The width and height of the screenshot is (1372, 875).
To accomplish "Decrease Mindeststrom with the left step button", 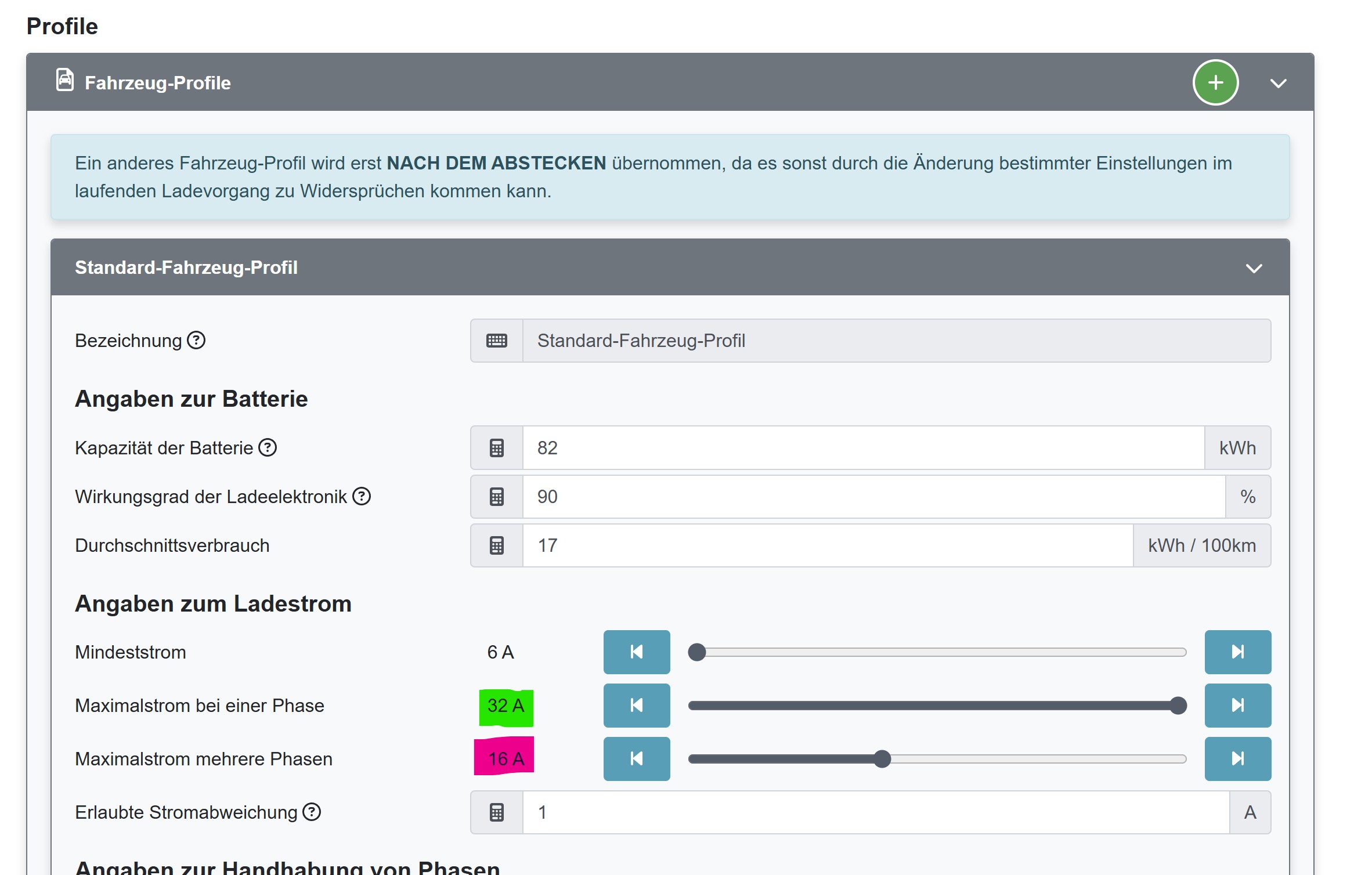I will point(636,652).
